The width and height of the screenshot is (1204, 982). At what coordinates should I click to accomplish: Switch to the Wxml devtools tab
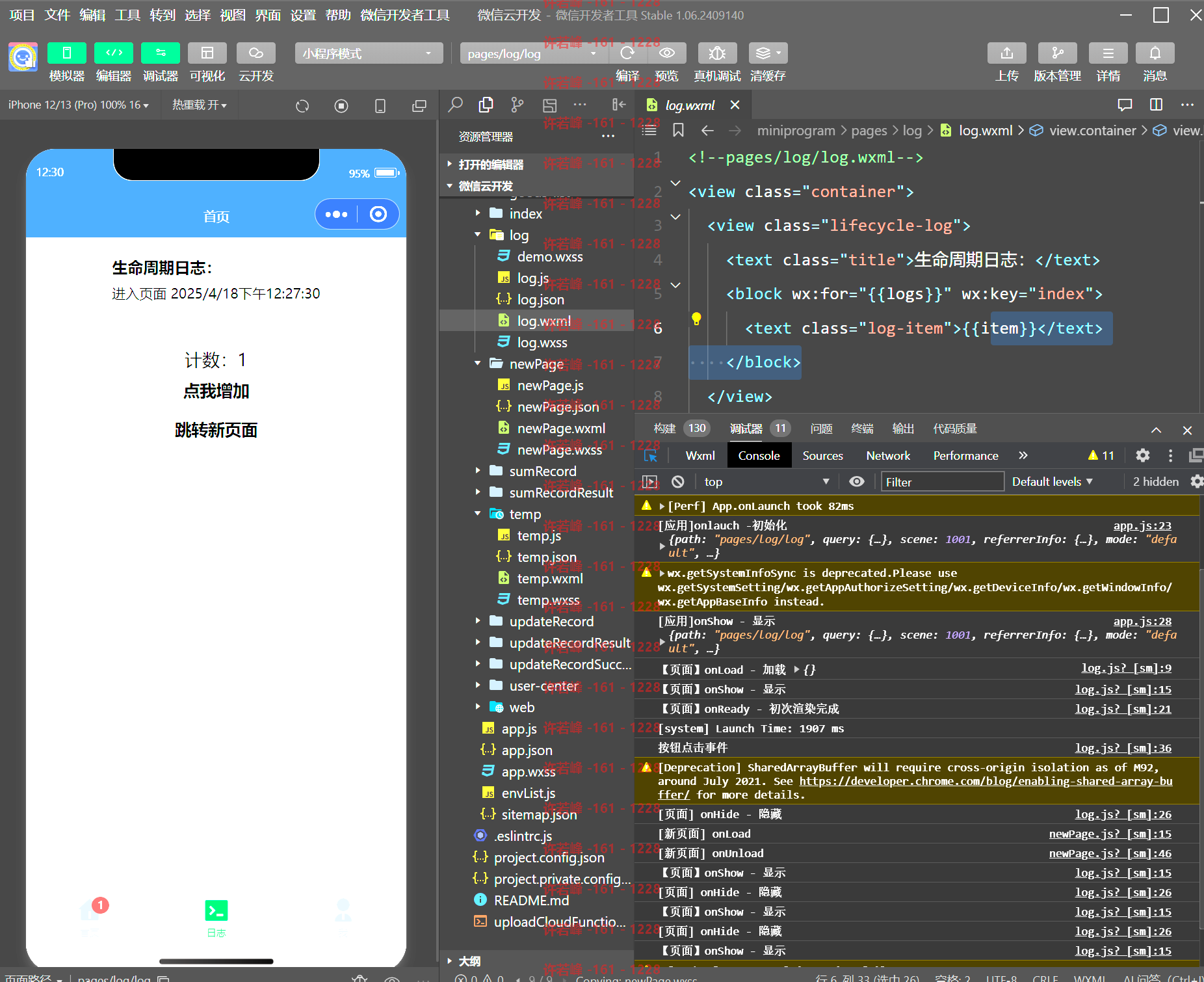700,456
